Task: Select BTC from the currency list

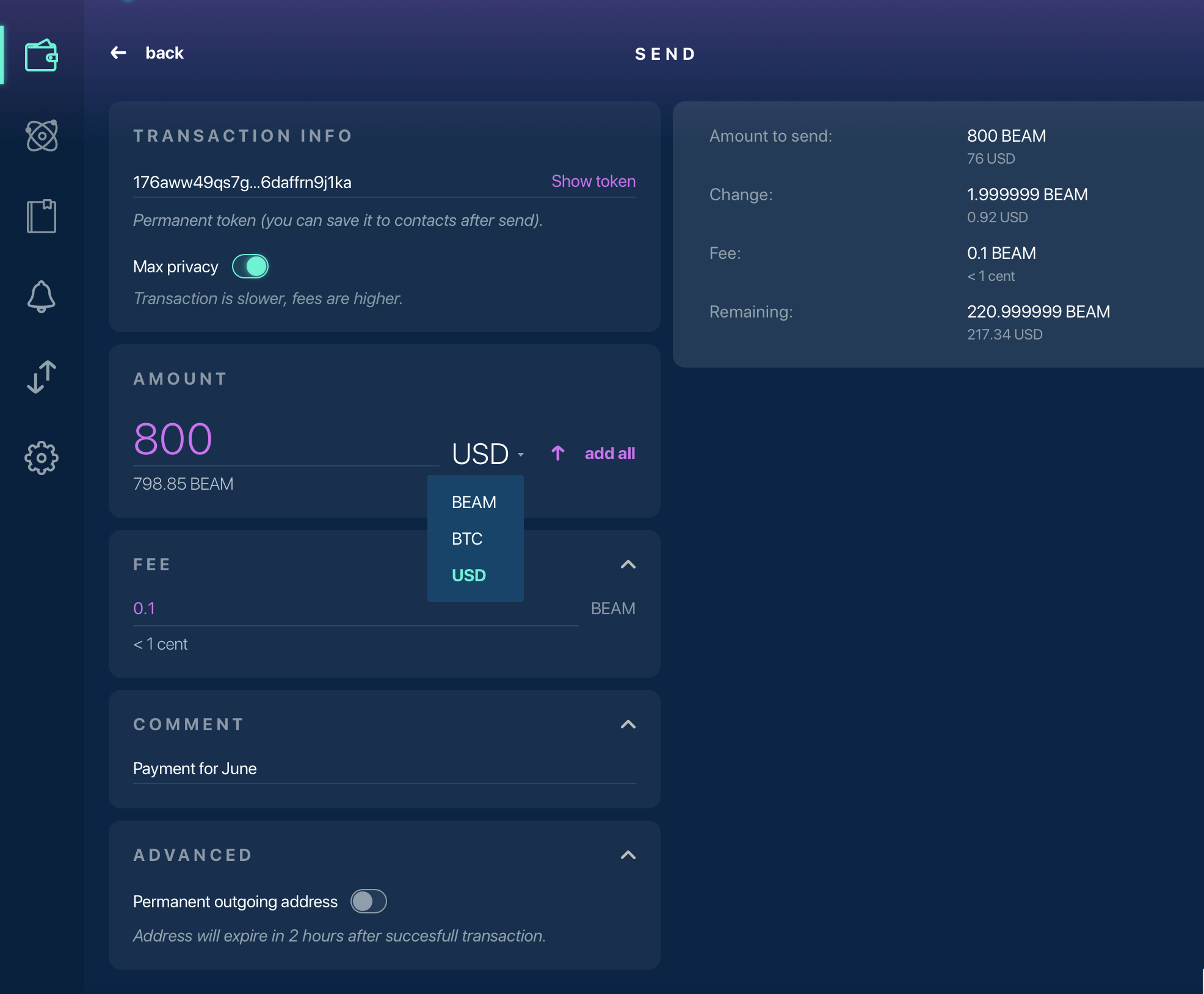Action: tap(466, 538)
